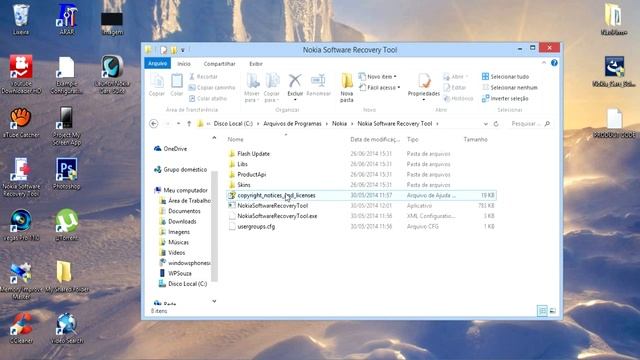
Task: Sort by the Nome column header
Action: point(236,140)
